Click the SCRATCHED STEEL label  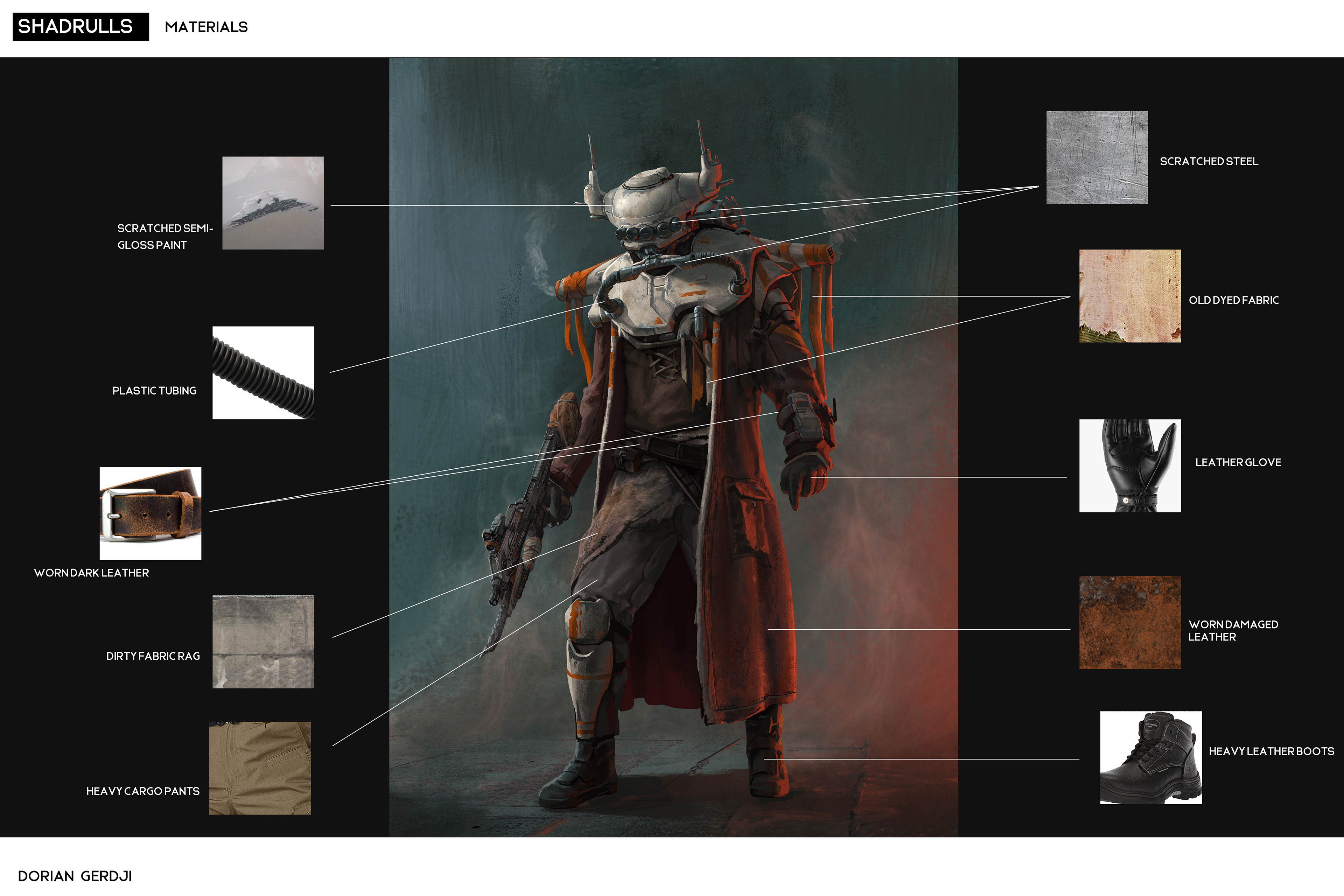1209,162
